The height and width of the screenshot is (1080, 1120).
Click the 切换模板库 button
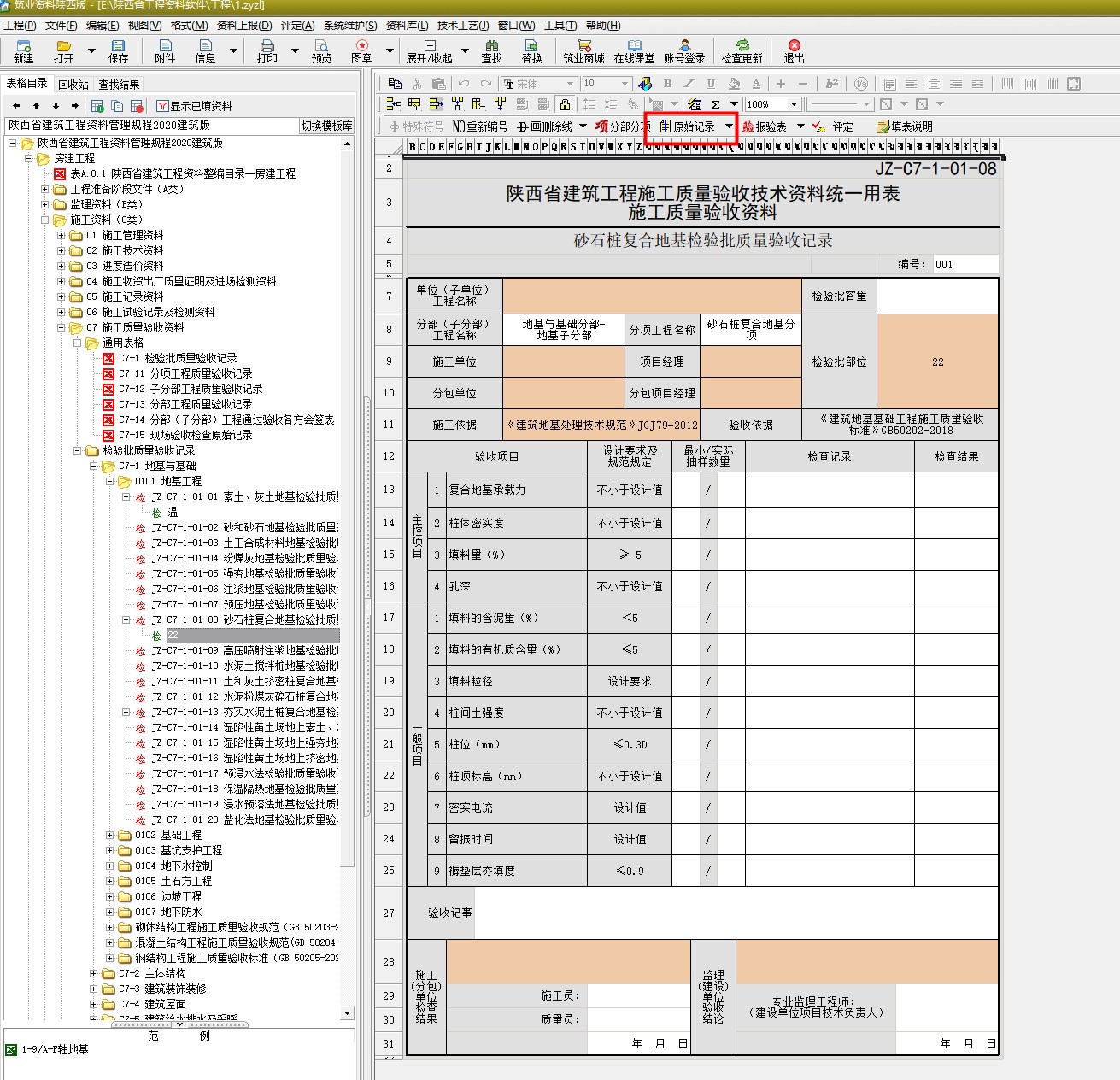click(x=326, y=126)
